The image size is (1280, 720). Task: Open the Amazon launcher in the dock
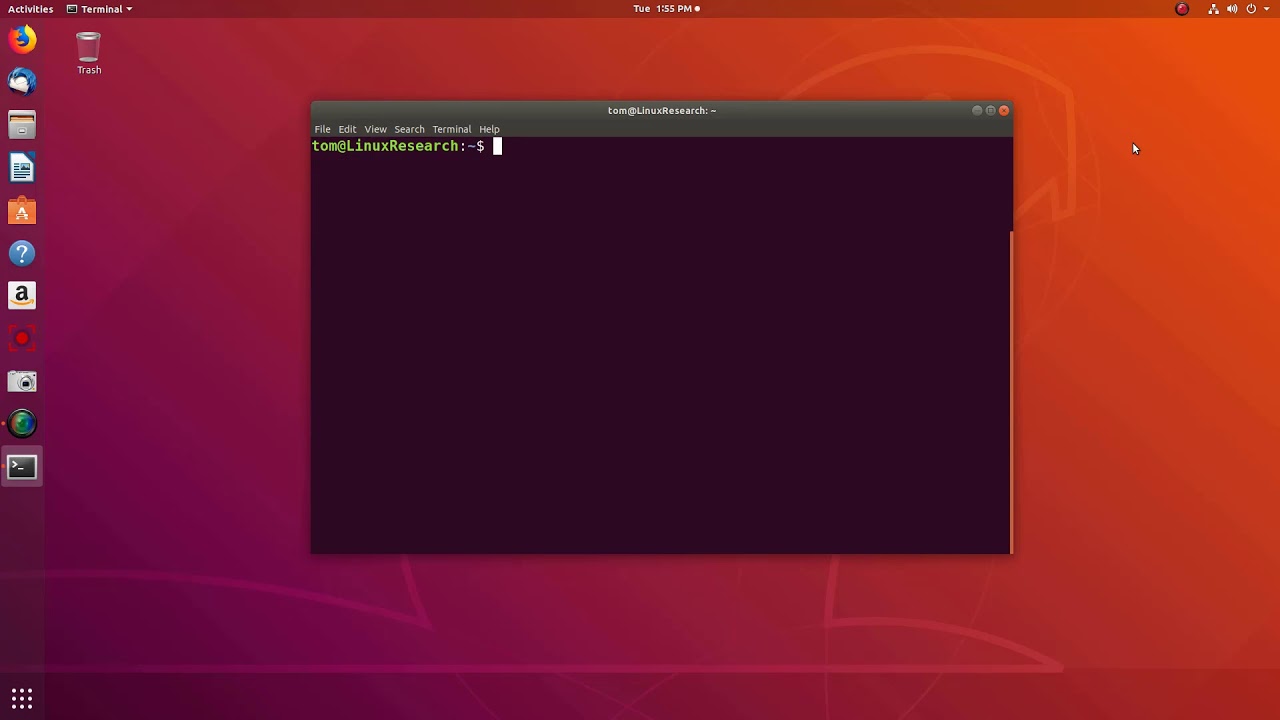pyautogui.click(x=22, y=295)
